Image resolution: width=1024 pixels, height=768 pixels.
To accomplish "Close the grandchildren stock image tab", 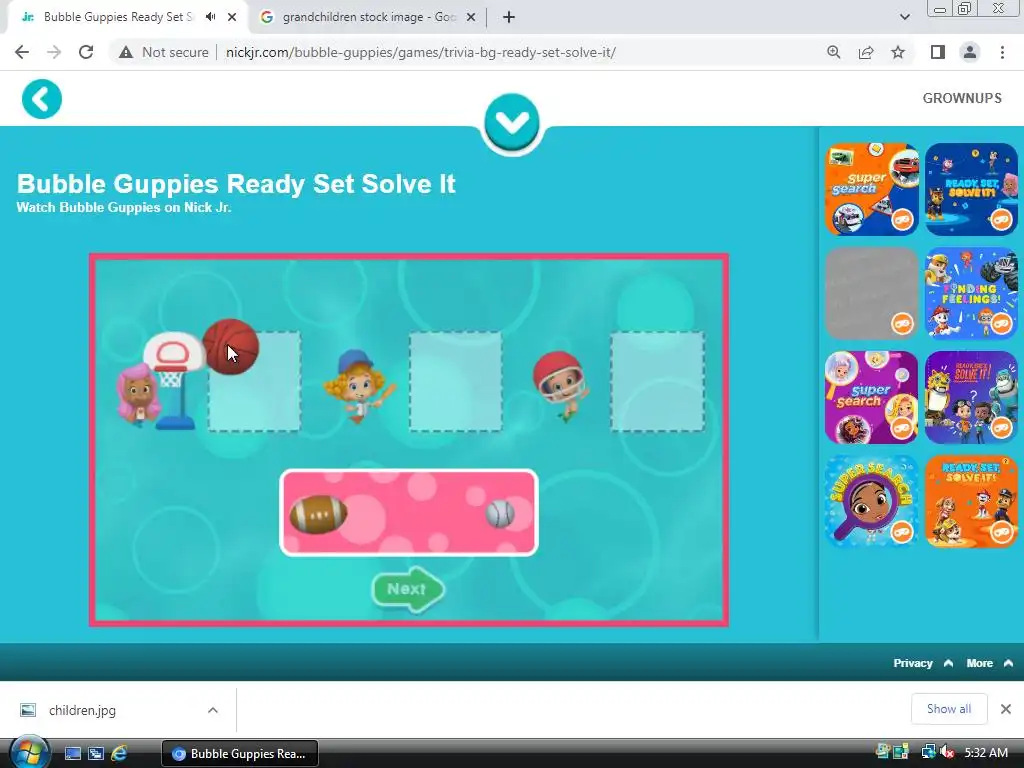I will pyautogui.click(x=471, y=17).
